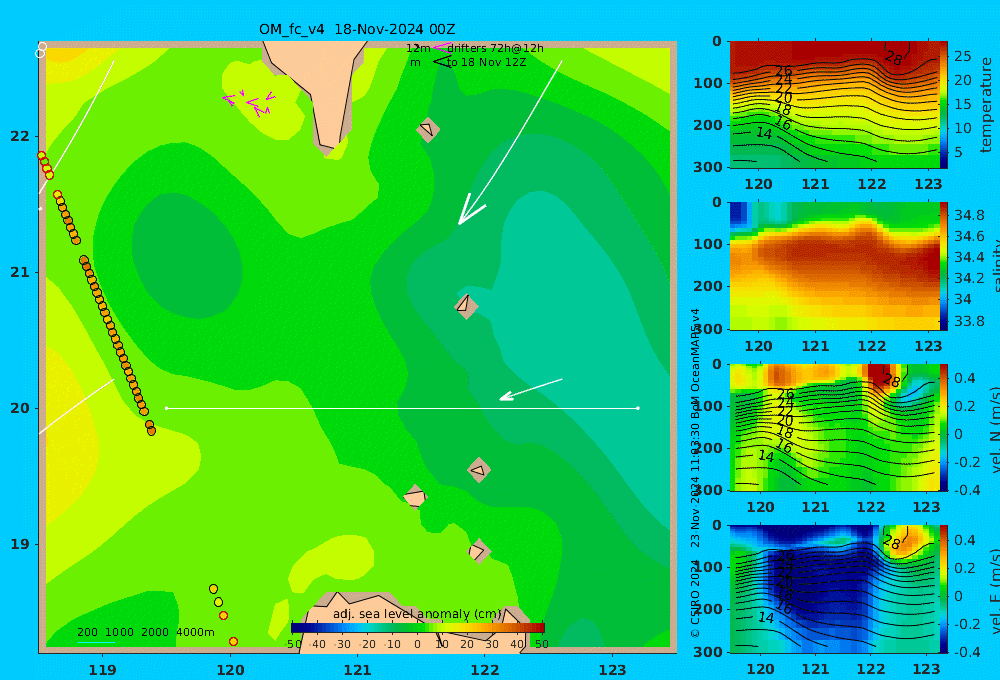The image size is (1000, 680).
Task: Click the northernmost diamond island marker near 22N
Action: coord(428,129)
